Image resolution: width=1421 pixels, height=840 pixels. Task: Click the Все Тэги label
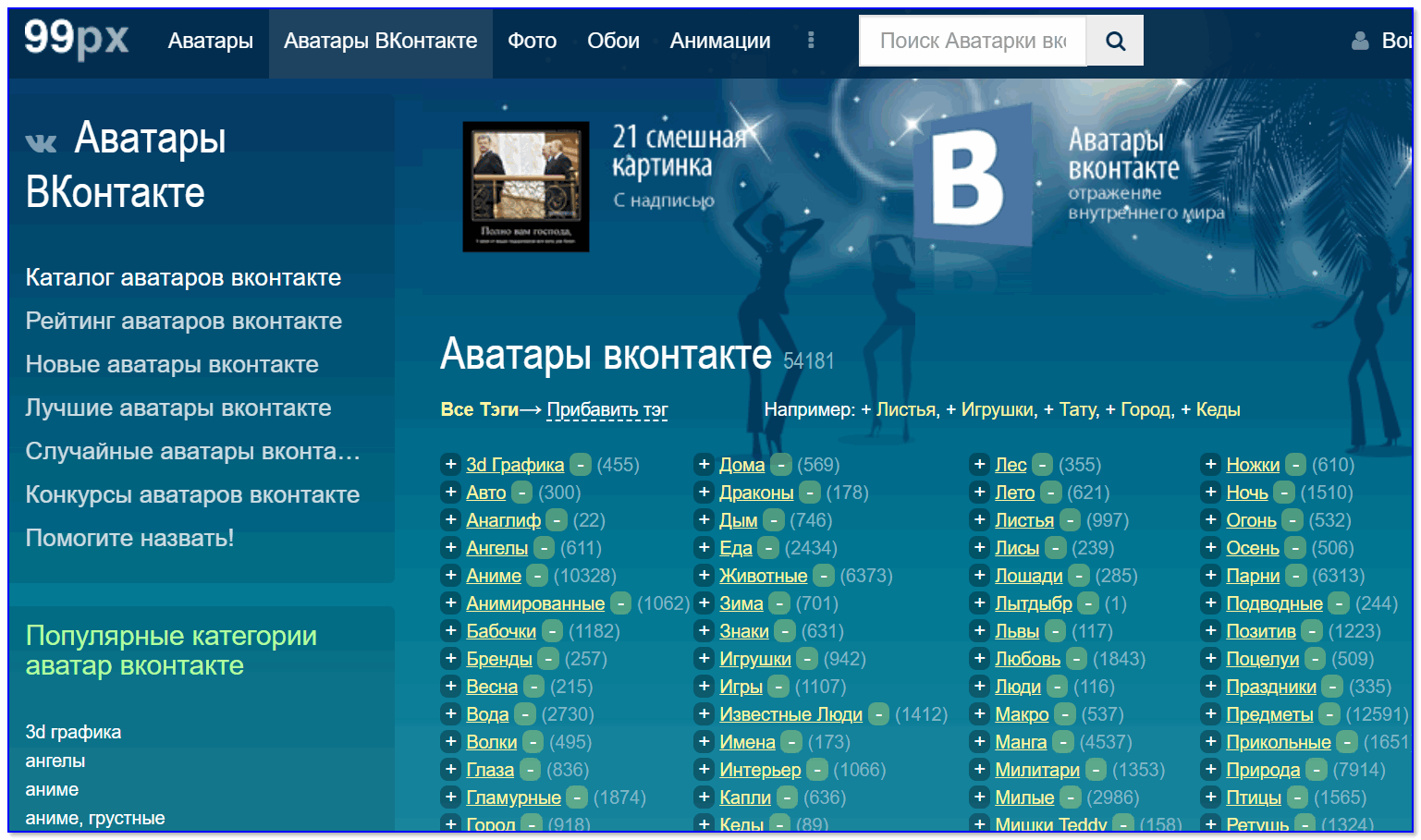480,409
